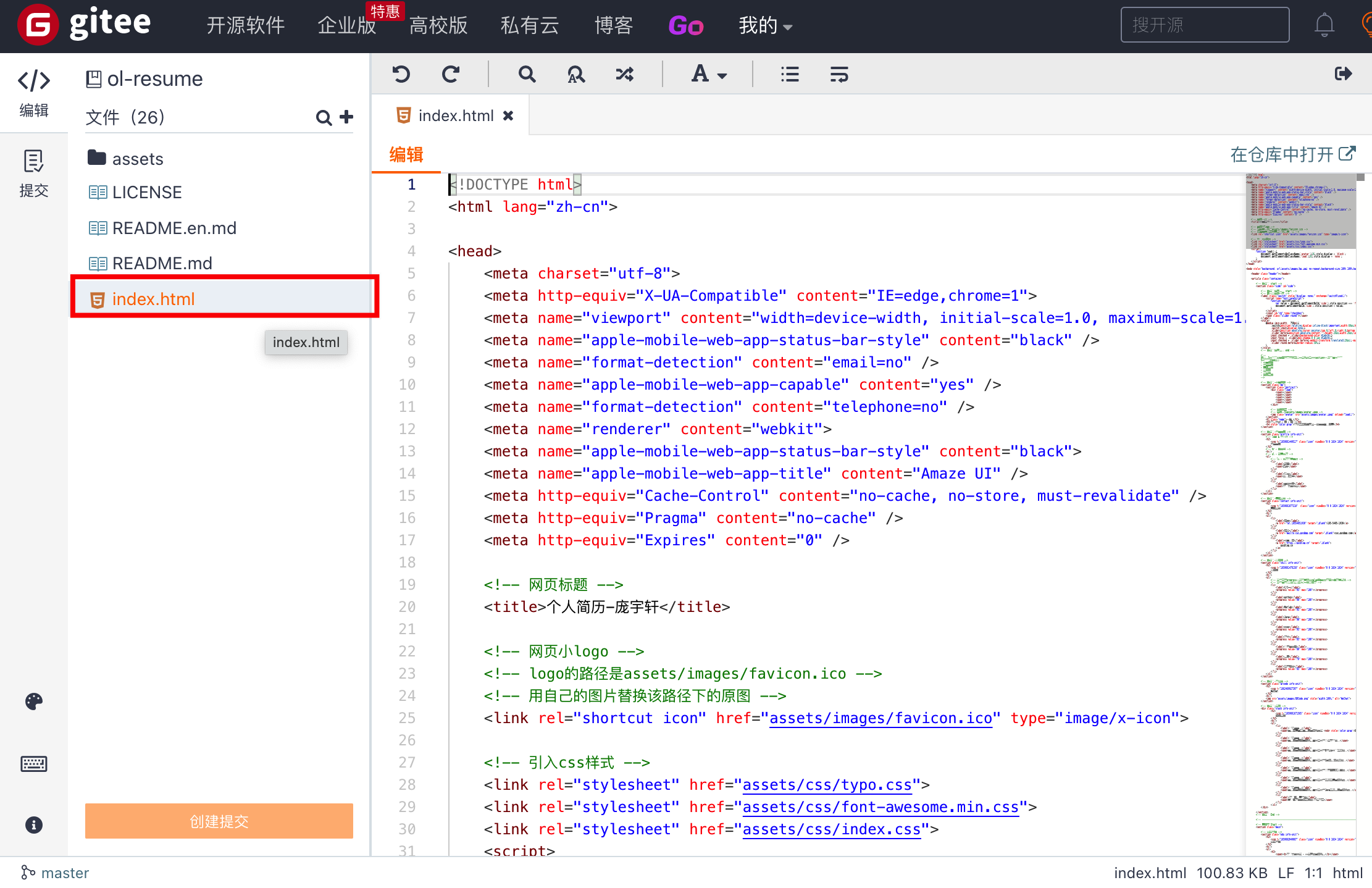Open the info icon in sidebar
This screenshot has height=888, width=1372.
(34, 825)
